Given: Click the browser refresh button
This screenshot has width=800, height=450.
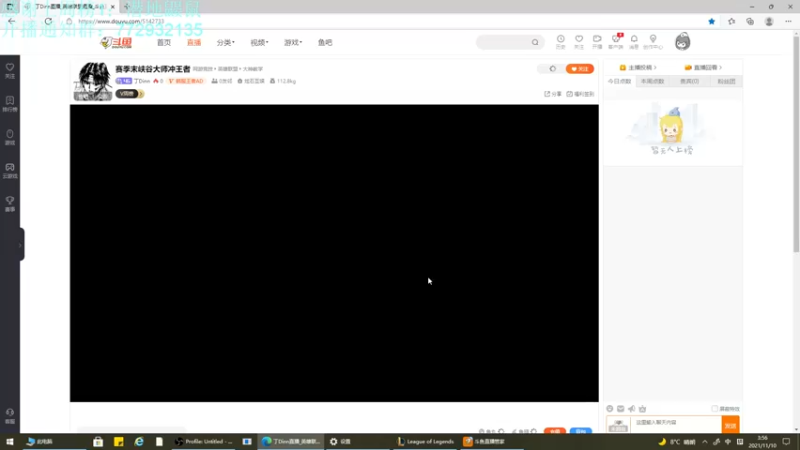Looking at the screenshot, I should pos(48,21).
